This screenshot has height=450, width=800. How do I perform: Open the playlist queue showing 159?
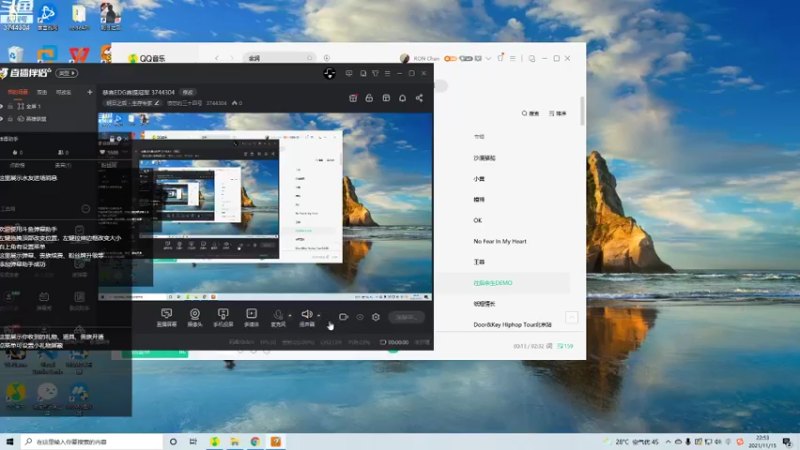565,346
